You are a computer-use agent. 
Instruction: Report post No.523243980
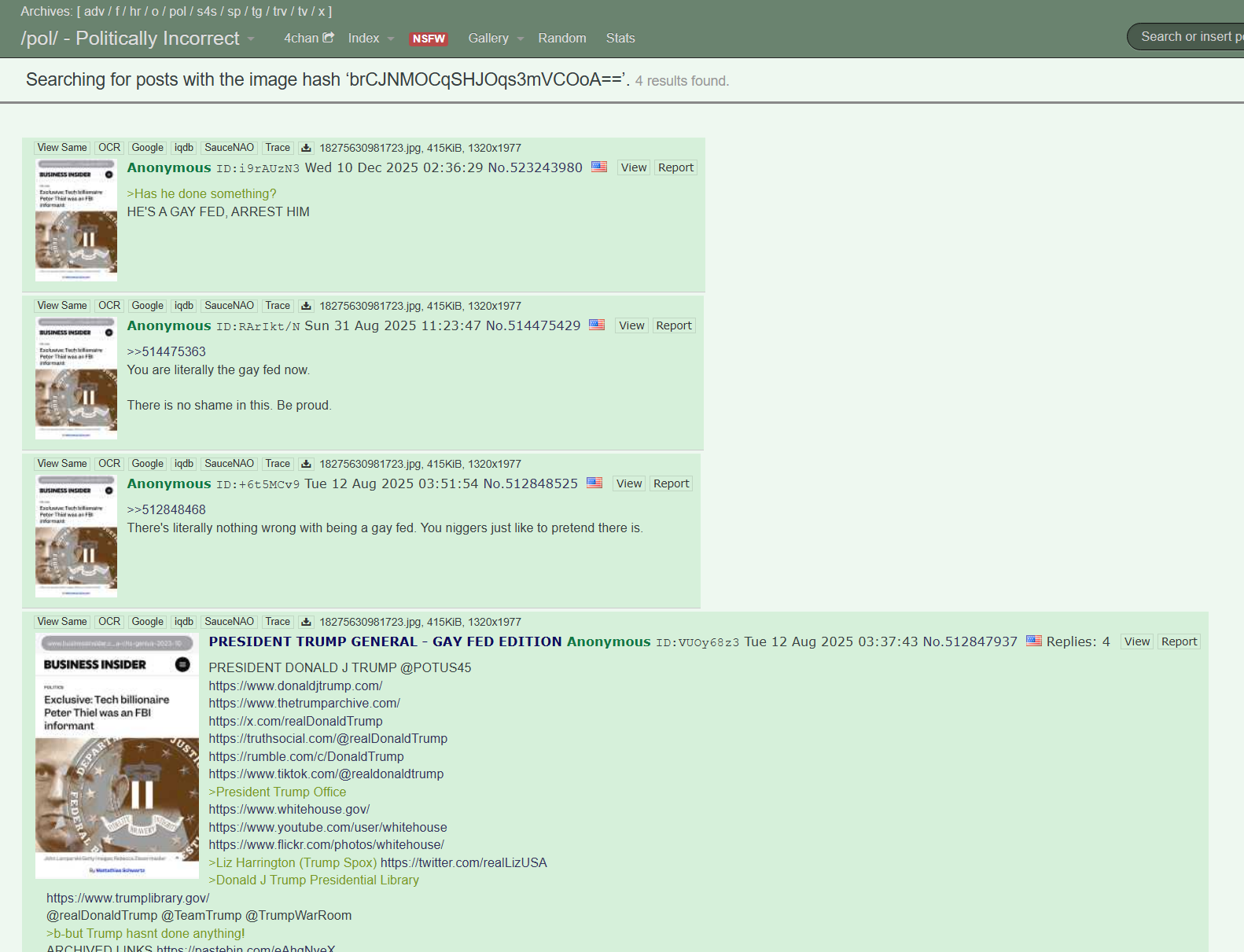676,167
